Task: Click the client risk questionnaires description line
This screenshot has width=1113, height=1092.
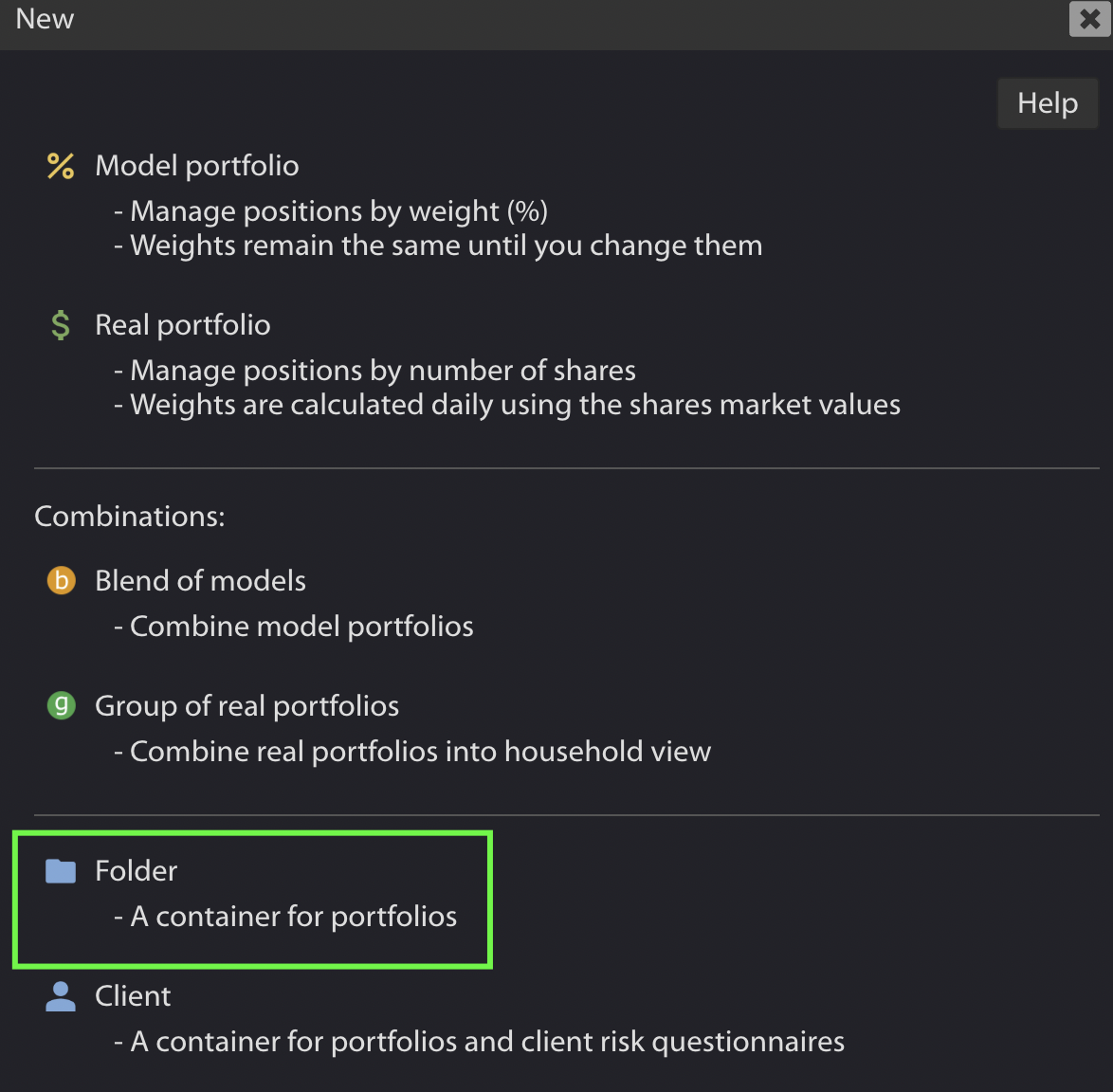Action: (x=479, y=1042)
